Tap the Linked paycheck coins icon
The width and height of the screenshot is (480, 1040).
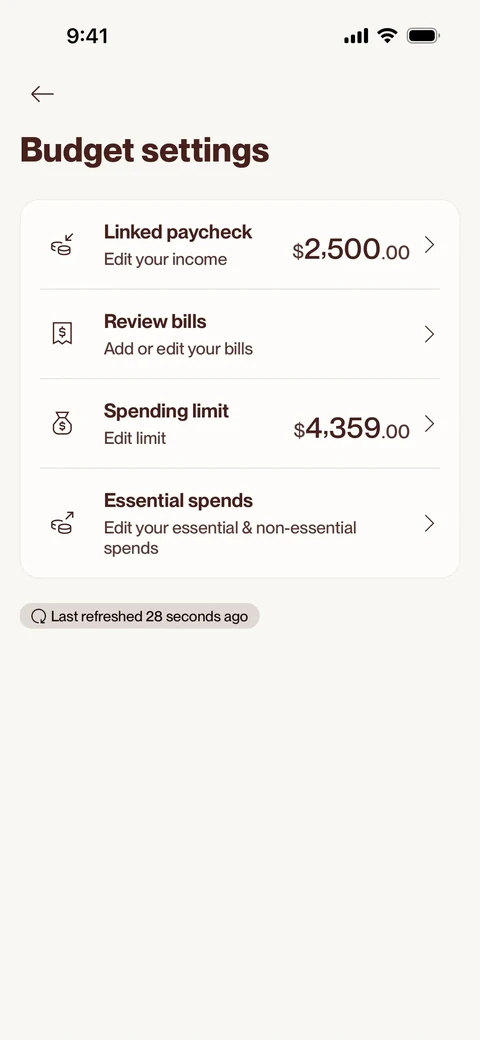pyautogui.click(x=62, y=245)
